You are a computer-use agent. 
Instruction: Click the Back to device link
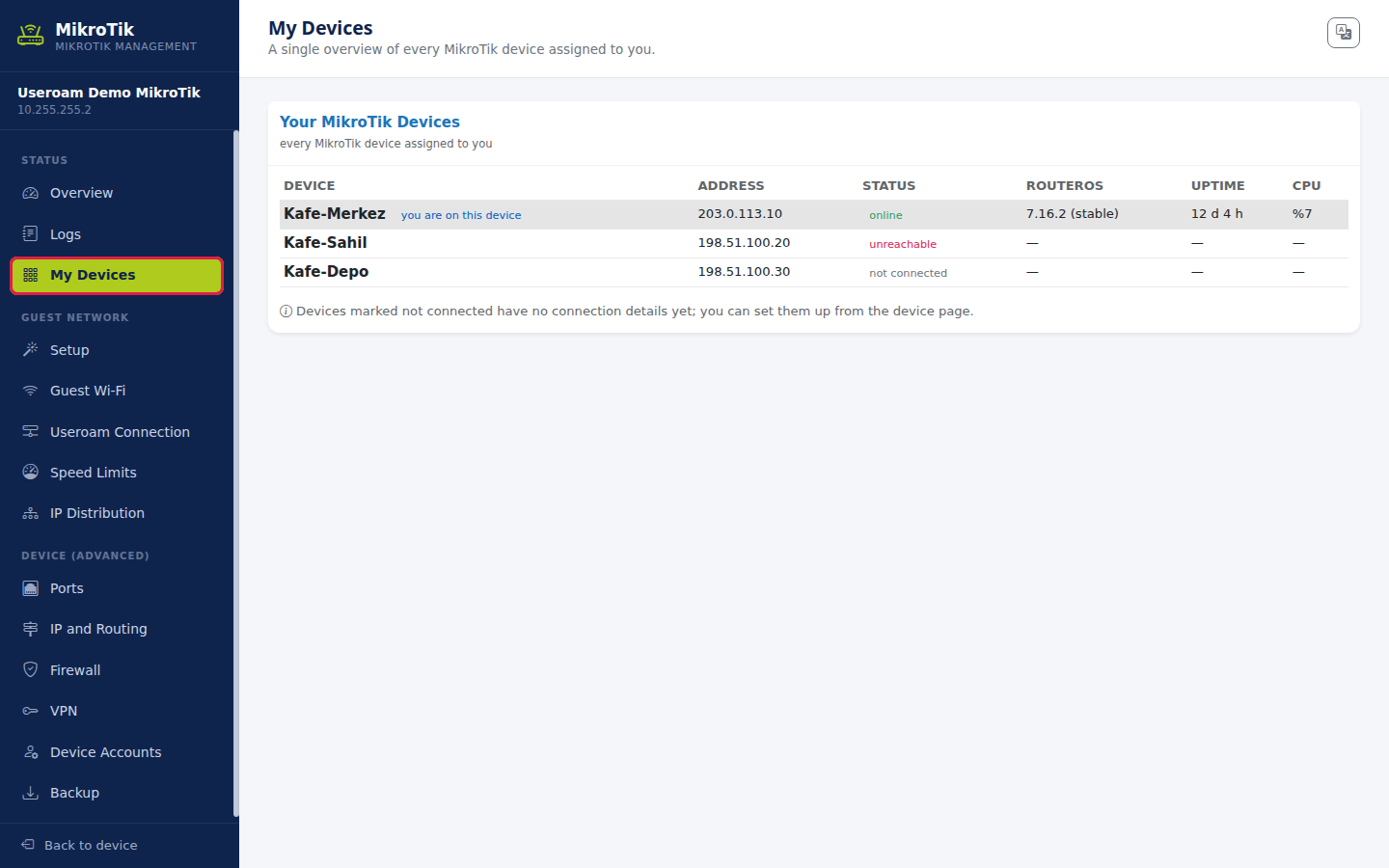click(x=79, y=845)
